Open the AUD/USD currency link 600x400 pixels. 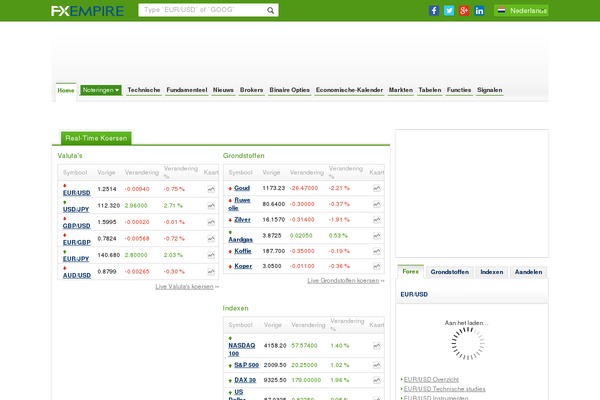(x=77, y=275)
